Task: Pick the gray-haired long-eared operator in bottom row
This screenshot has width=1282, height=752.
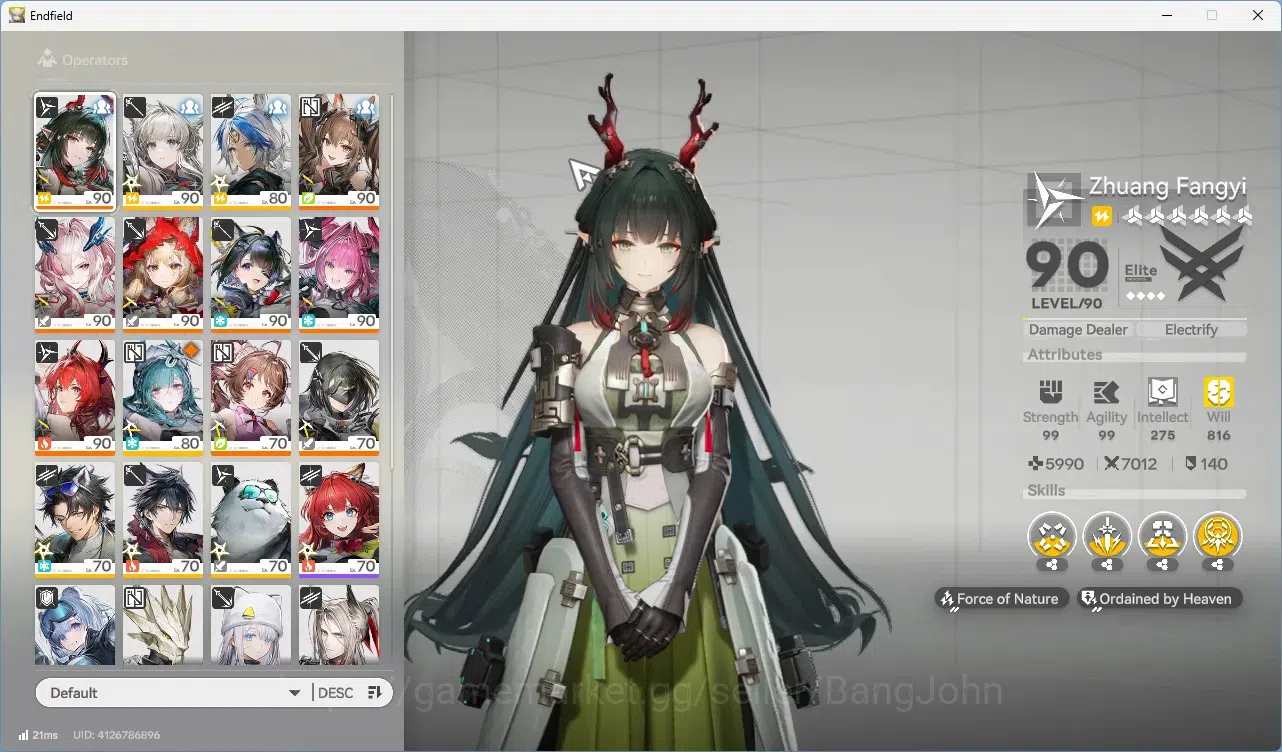Action: [339, 625]
